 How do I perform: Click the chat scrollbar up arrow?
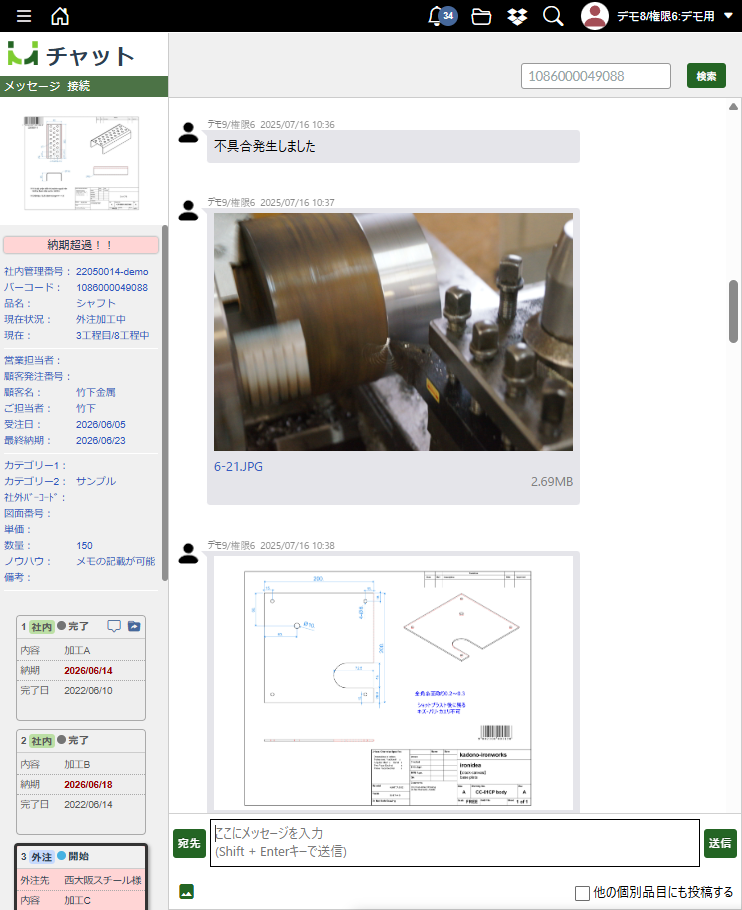pos(733,107)
